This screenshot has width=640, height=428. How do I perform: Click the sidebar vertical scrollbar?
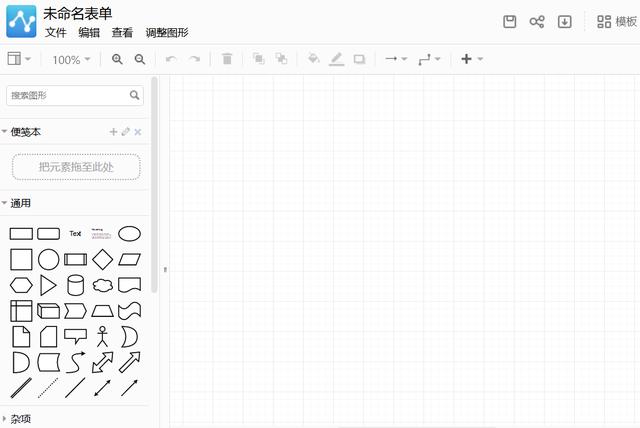154,184
